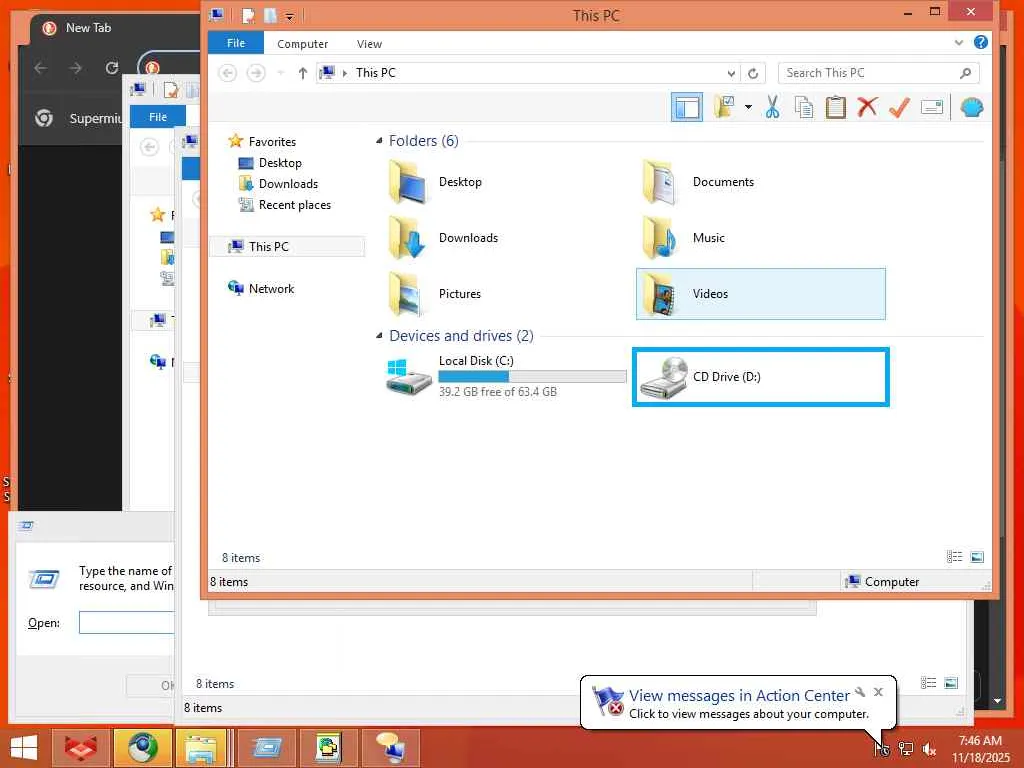Click View messages in Action Center link
The image size is (1024, 768).
pyautogui.click(x=739, y=696)
